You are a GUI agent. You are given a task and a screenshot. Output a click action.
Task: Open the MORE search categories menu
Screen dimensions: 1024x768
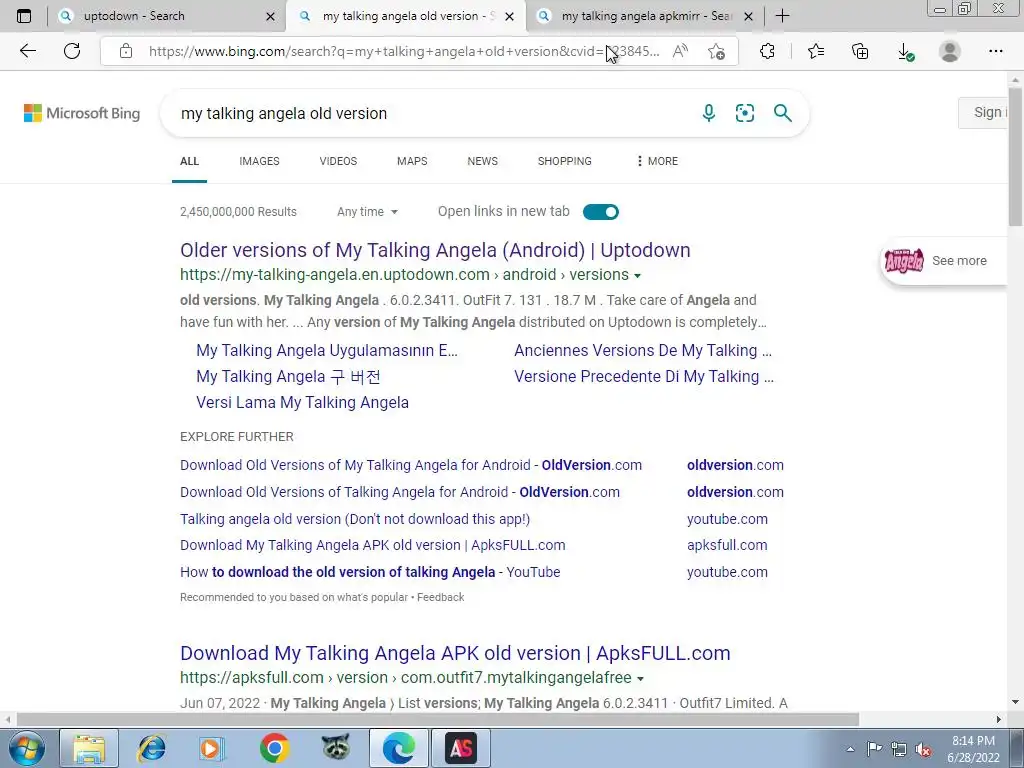click(657, 161)
